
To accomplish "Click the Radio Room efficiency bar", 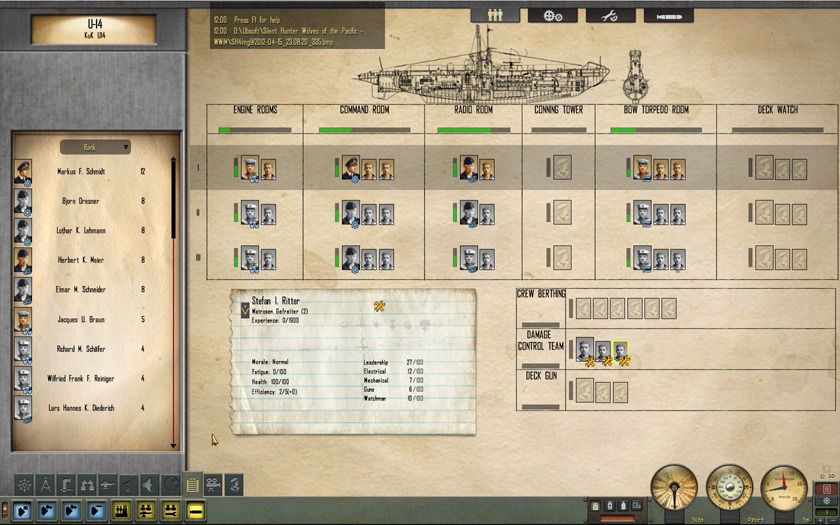I will [474, 130].
